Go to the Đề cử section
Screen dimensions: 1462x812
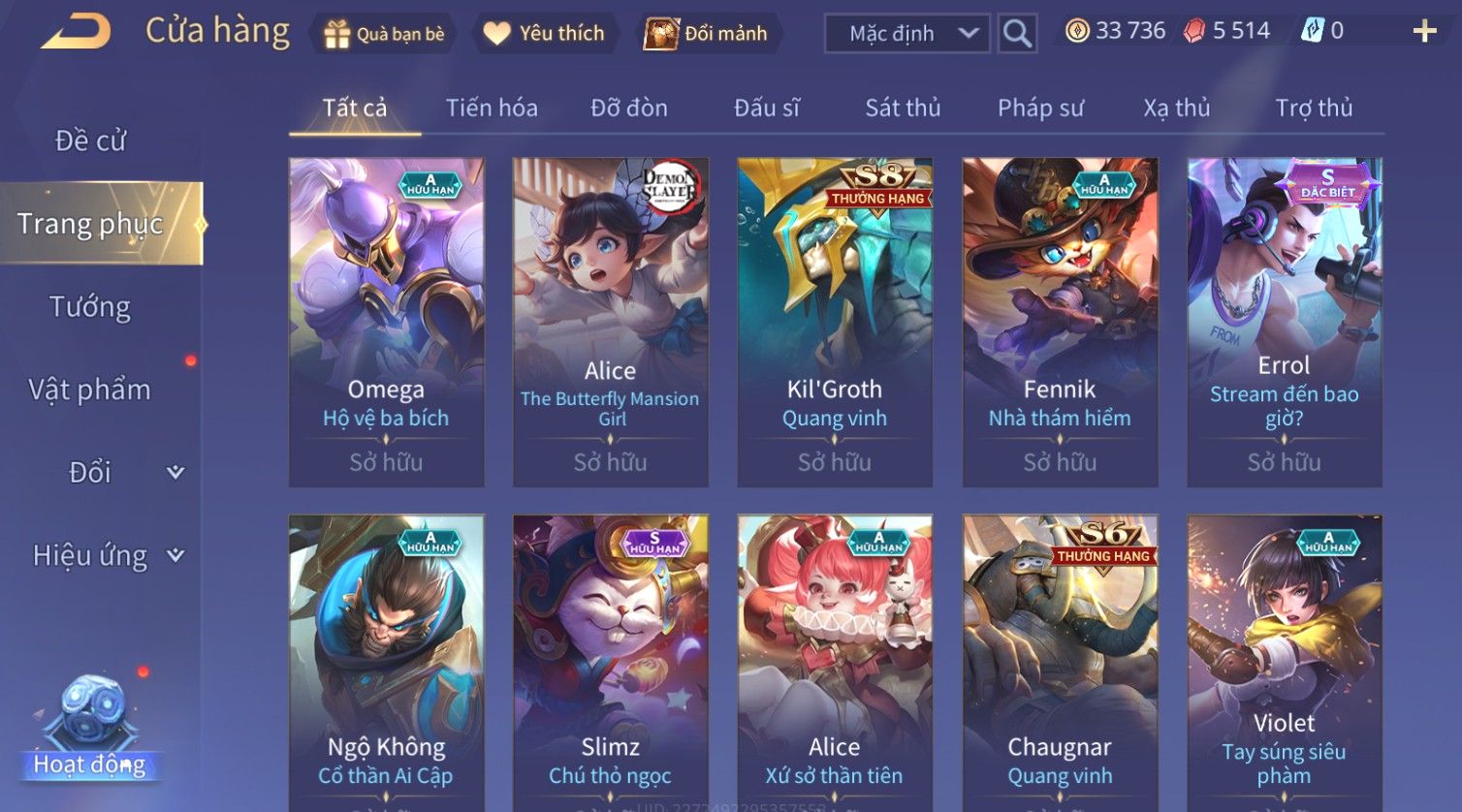(x=90, y=141)
